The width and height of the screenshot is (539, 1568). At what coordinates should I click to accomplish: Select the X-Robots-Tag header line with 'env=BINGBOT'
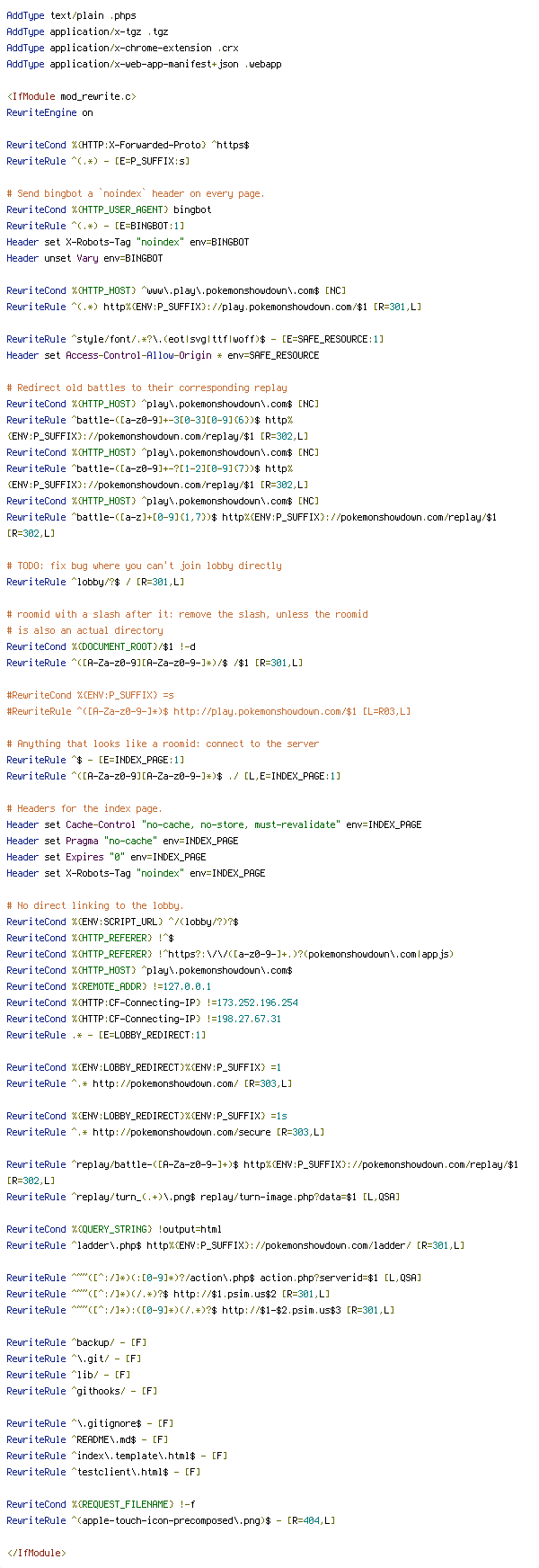[128, 243]
